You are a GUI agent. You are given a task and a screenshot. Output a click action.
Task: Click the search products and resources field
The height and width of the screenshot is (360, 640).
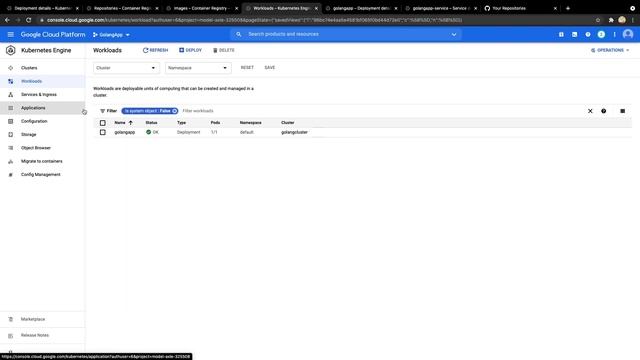pyautogui.click(x=345, y=34)
